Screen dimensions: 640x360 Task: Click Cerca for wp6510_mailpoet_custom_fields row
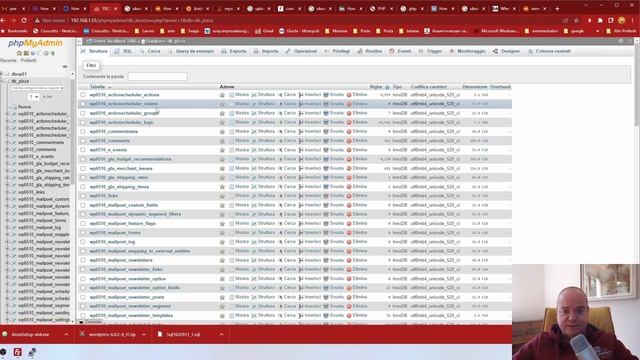(x=287, y=205)
